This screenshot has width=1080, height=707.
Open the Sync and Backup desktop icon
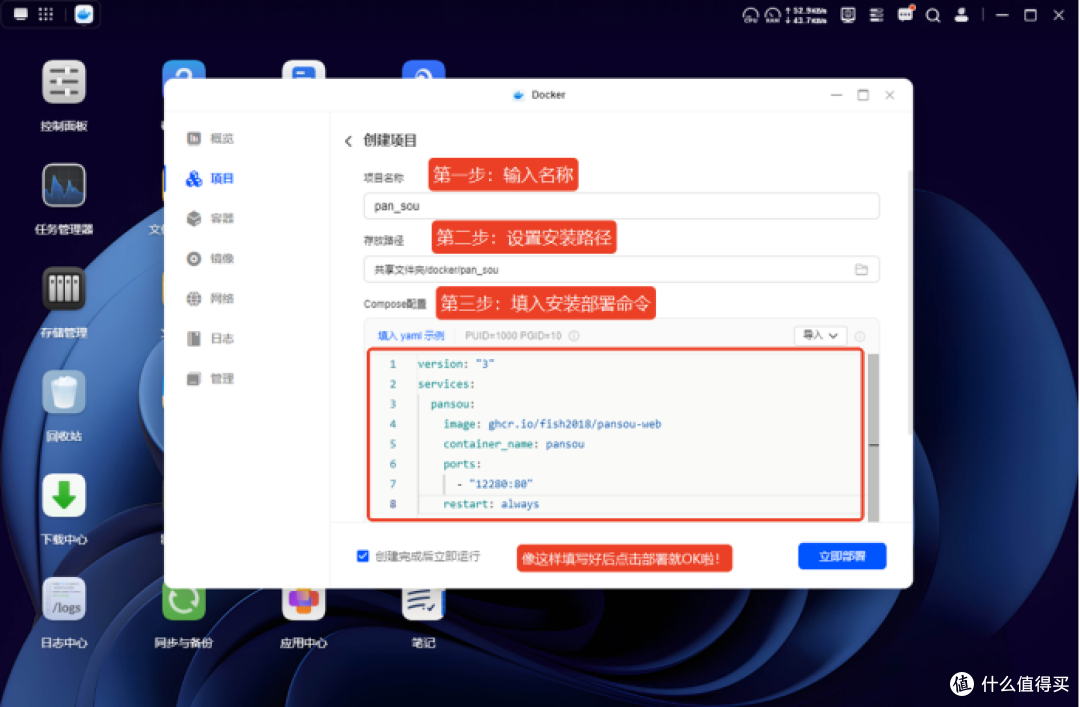coord(183,604)
